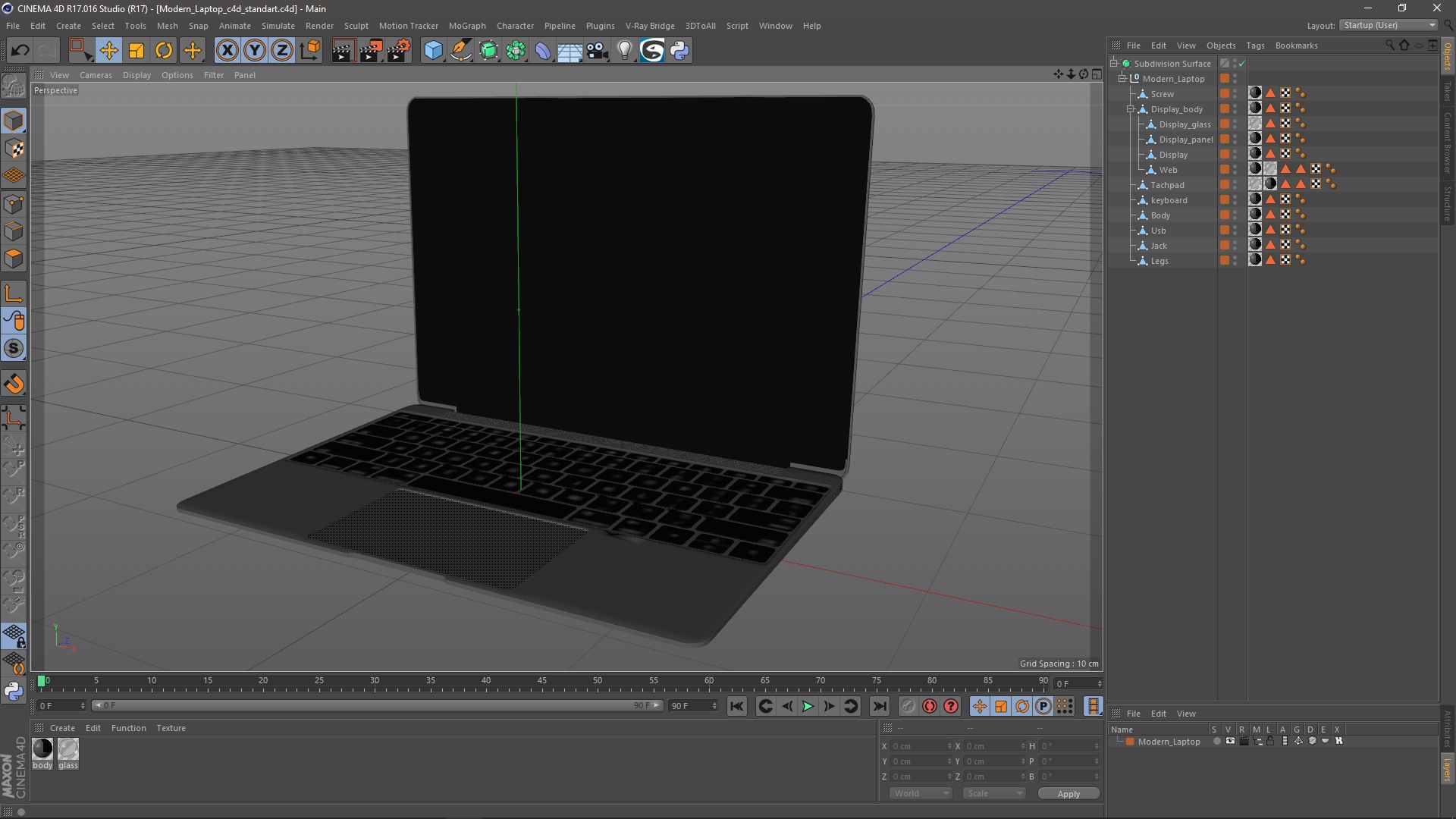Enable Polygons mode in left palette
The width and height of the screenshot is (1456, 819).
coord(14,259)
